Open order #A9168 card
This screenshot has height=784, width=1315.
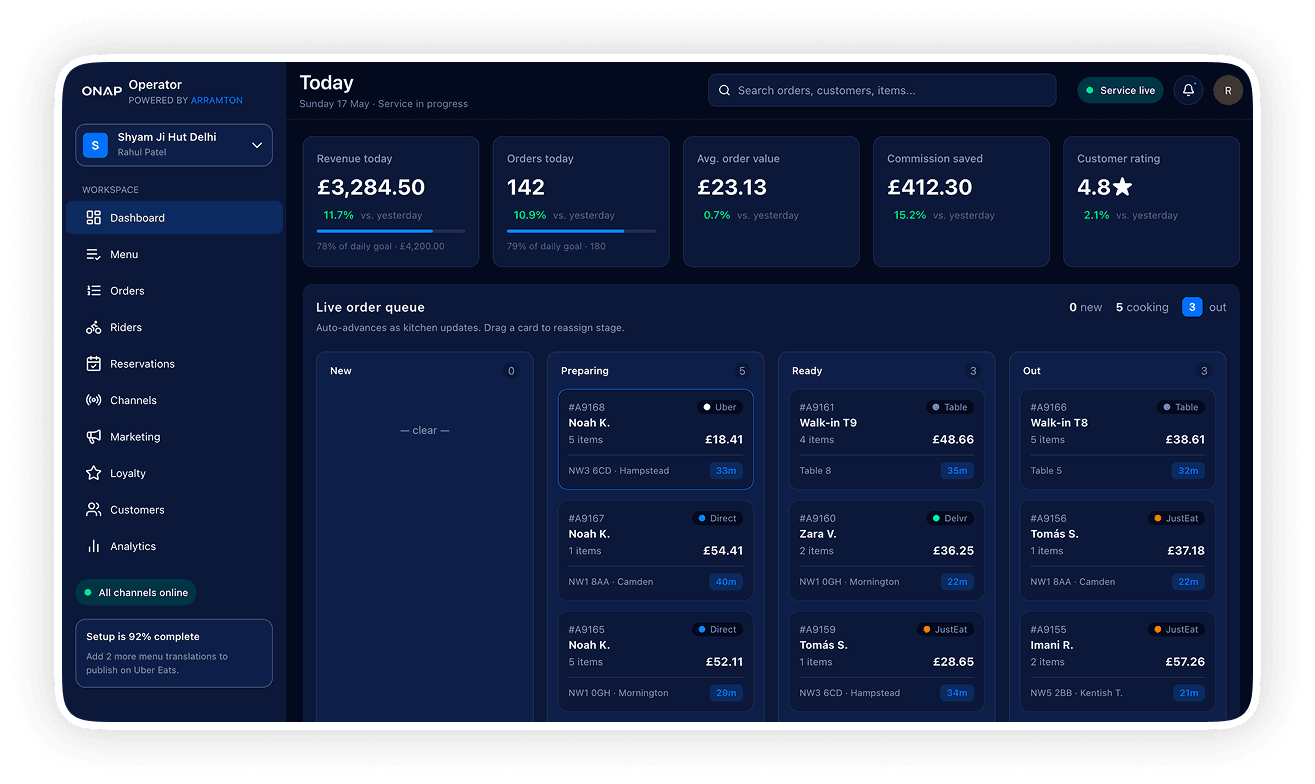(656, 439)
